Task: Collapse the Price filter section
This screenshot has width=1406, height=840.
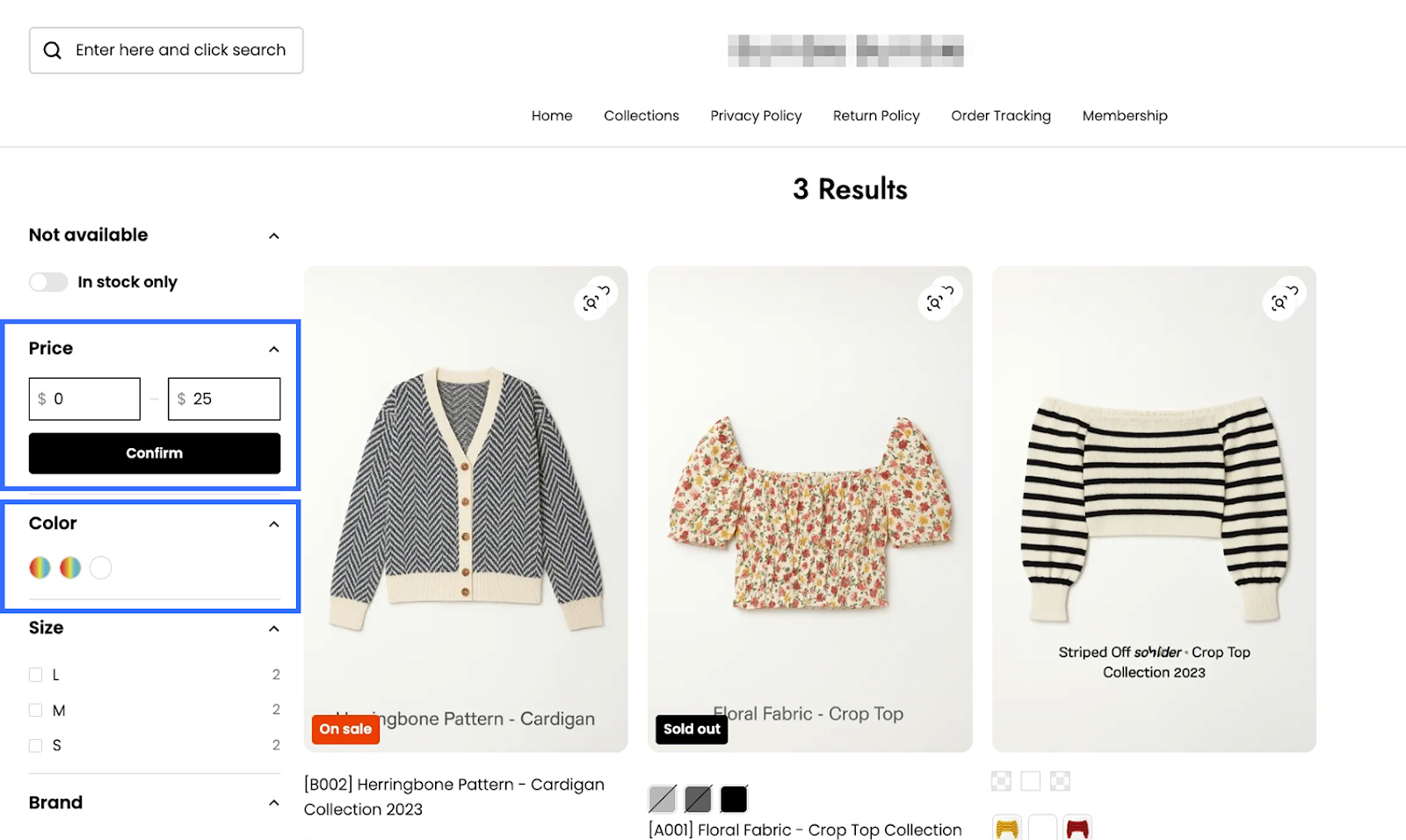Action: click(274, 349)
